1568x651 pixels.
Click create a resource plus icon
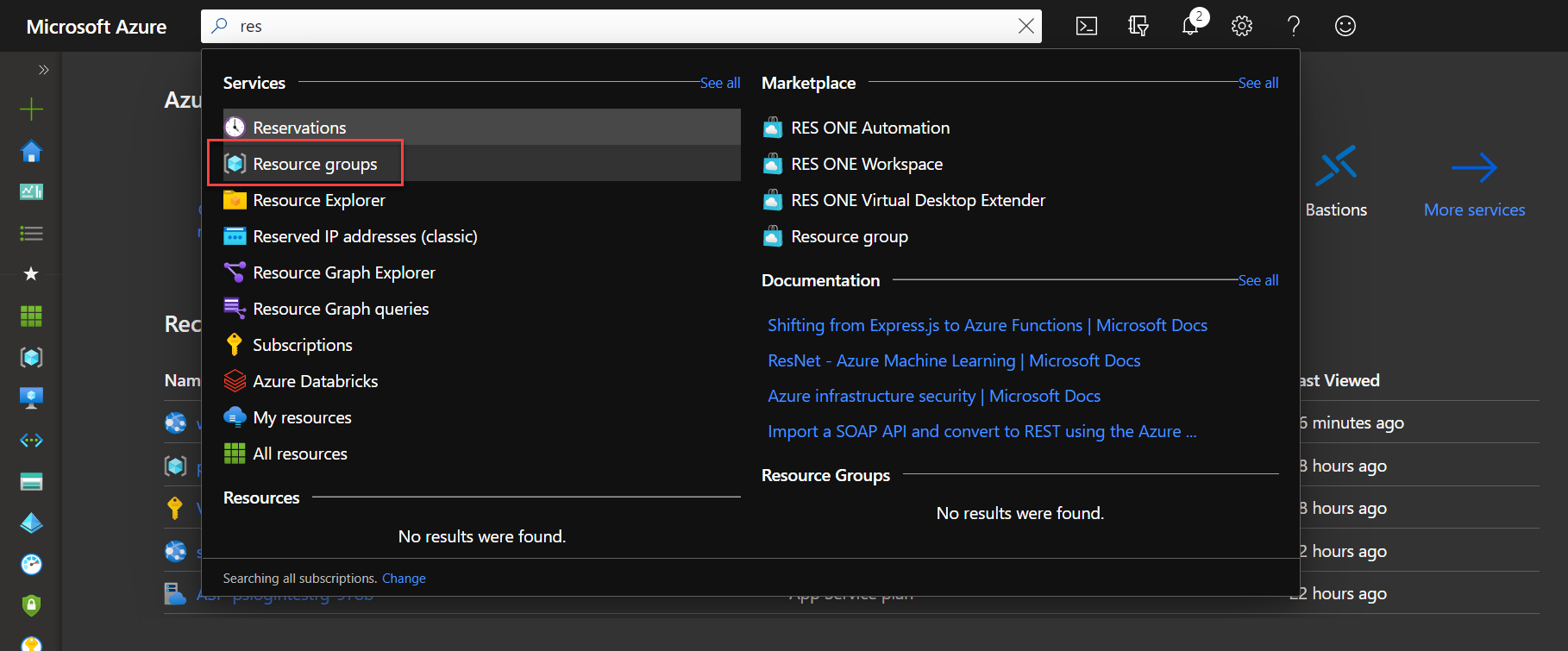point(31,109)
